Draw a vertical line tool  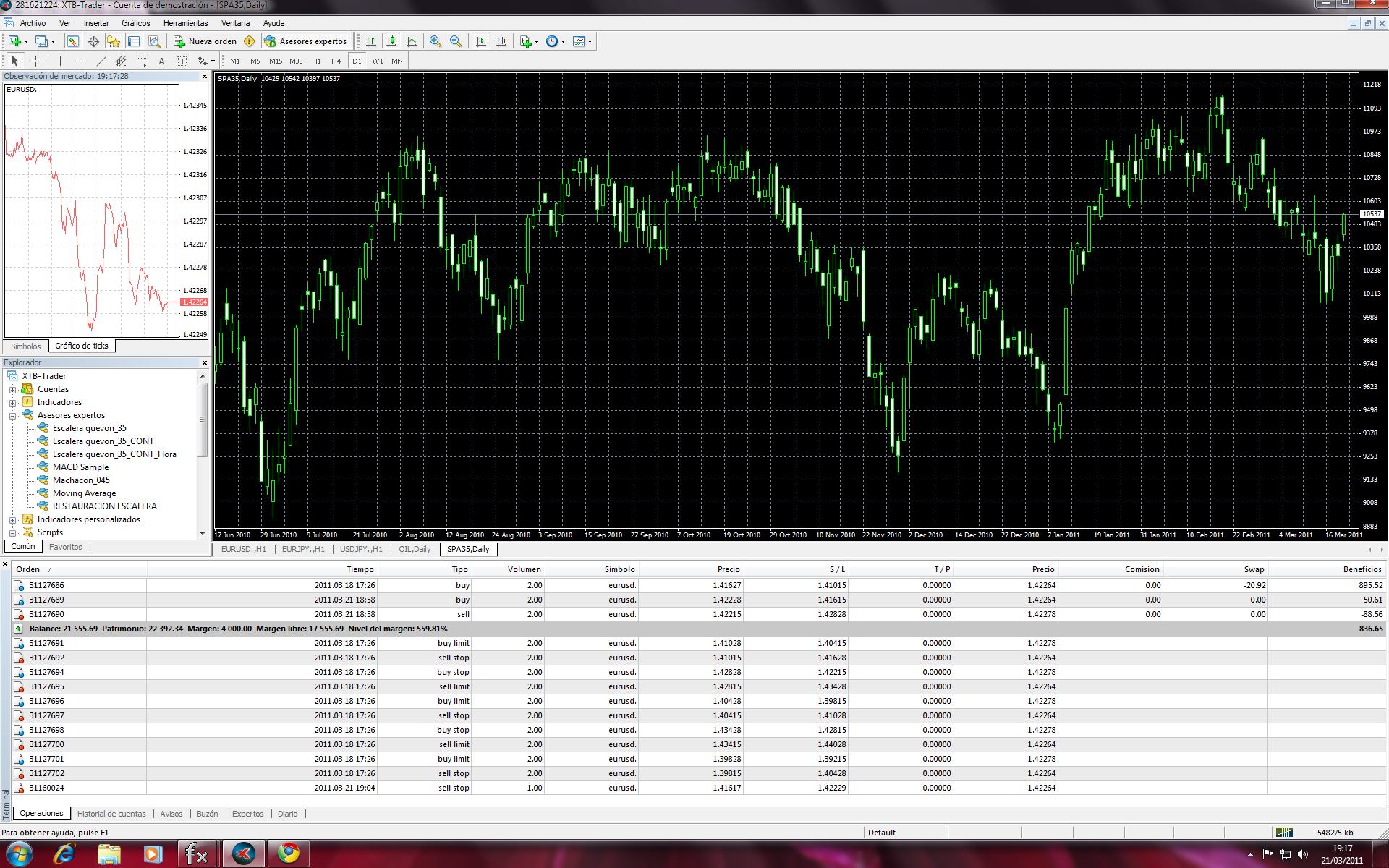[60, 61]
